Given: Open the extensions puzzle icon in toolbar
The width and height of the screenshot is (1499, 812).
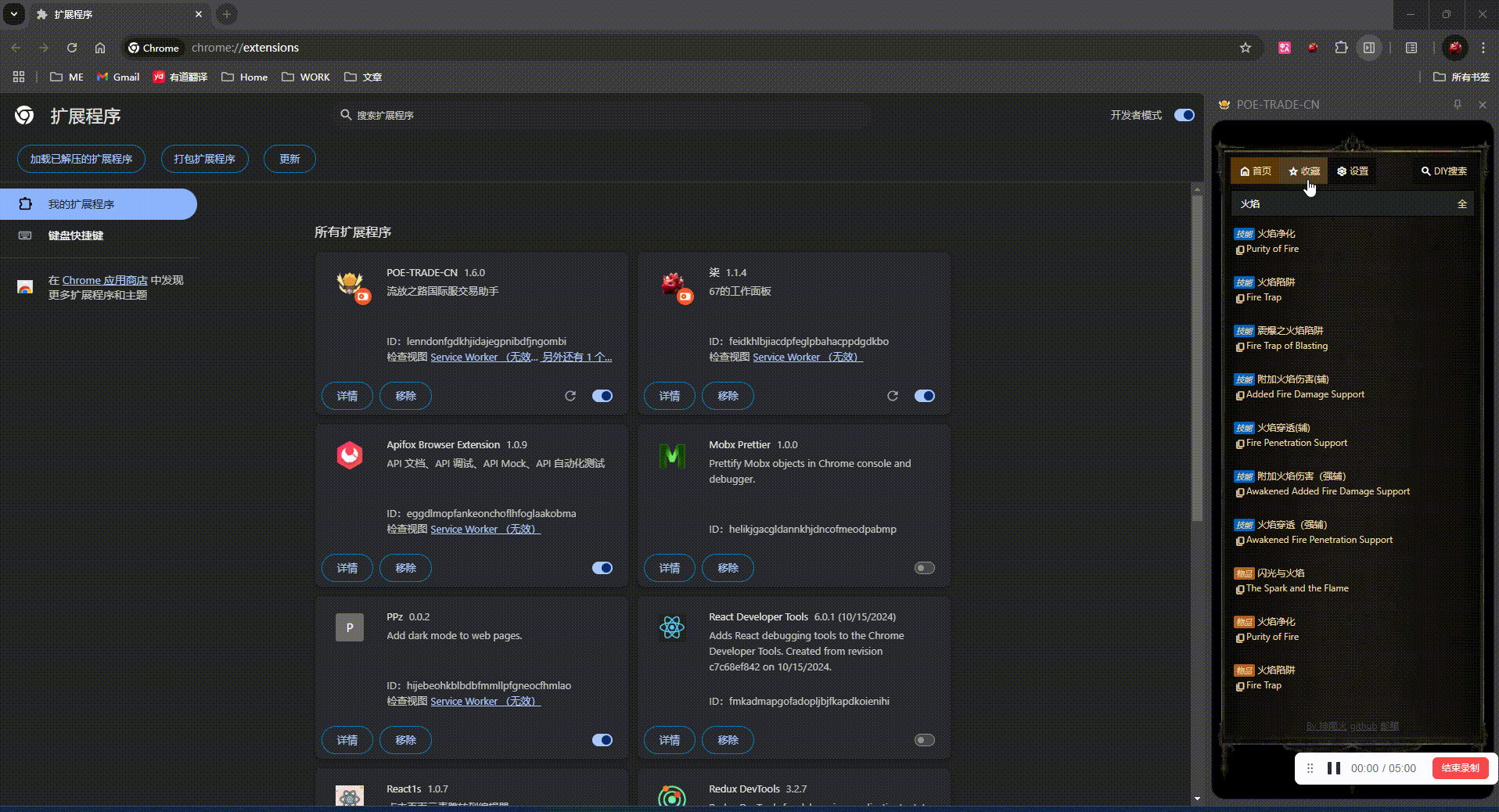Looking at the screenshot, I should [x=1341, y=48].
